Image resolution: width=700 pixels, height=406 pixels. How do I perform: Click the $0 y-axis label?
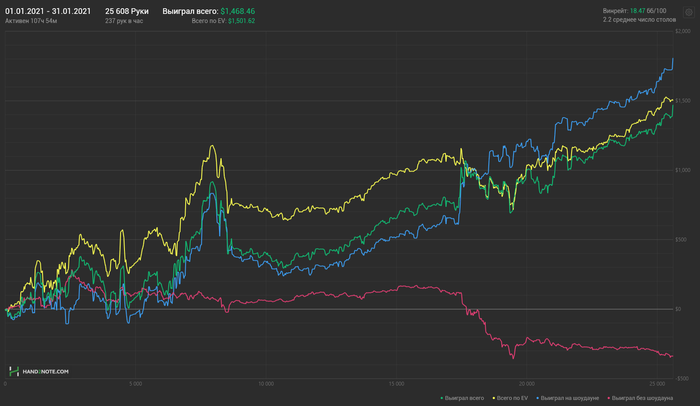(678, 309)
